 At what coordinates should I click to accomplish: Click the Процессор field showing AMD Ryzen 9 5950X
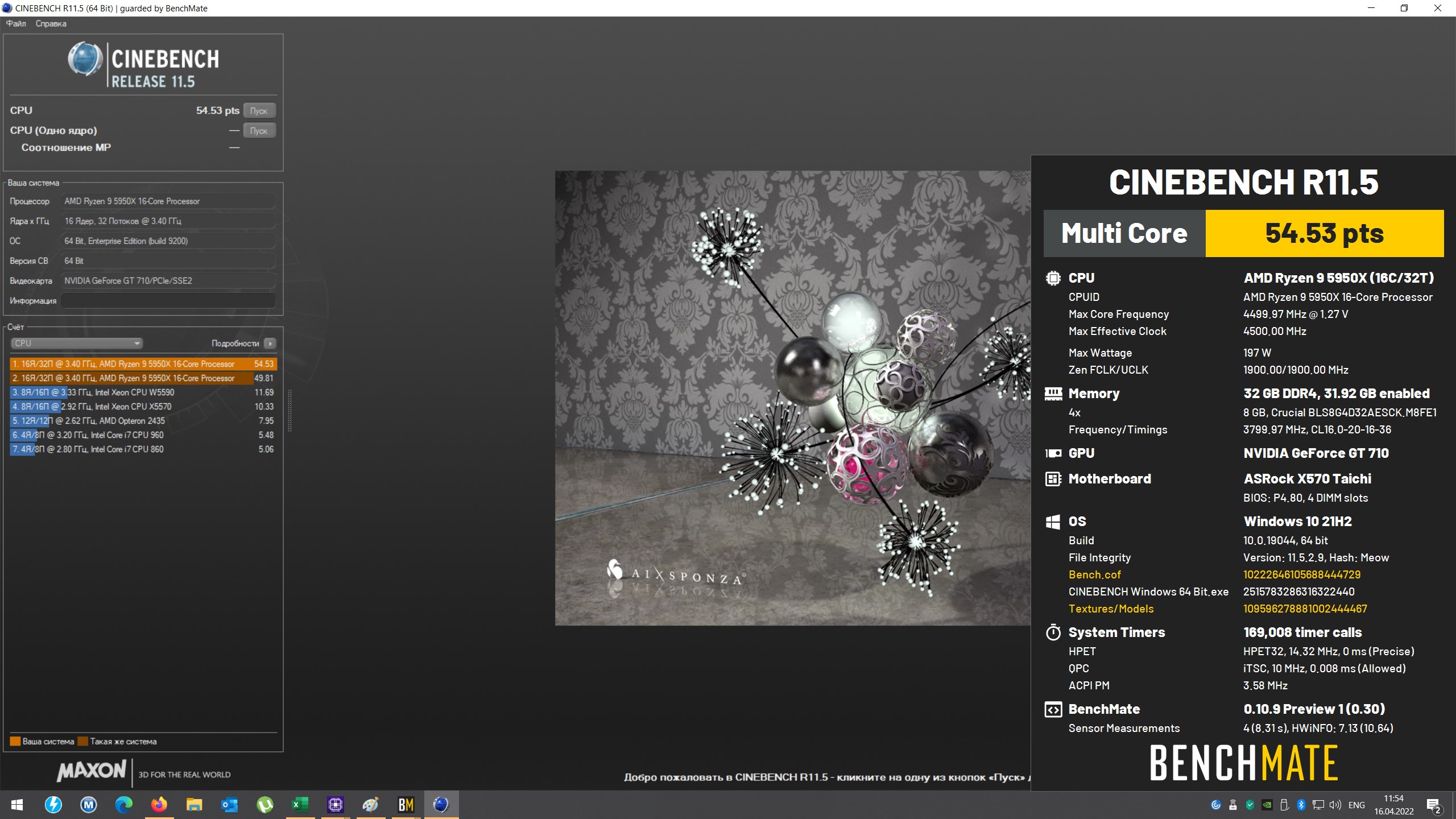click(x=168, y=201)
